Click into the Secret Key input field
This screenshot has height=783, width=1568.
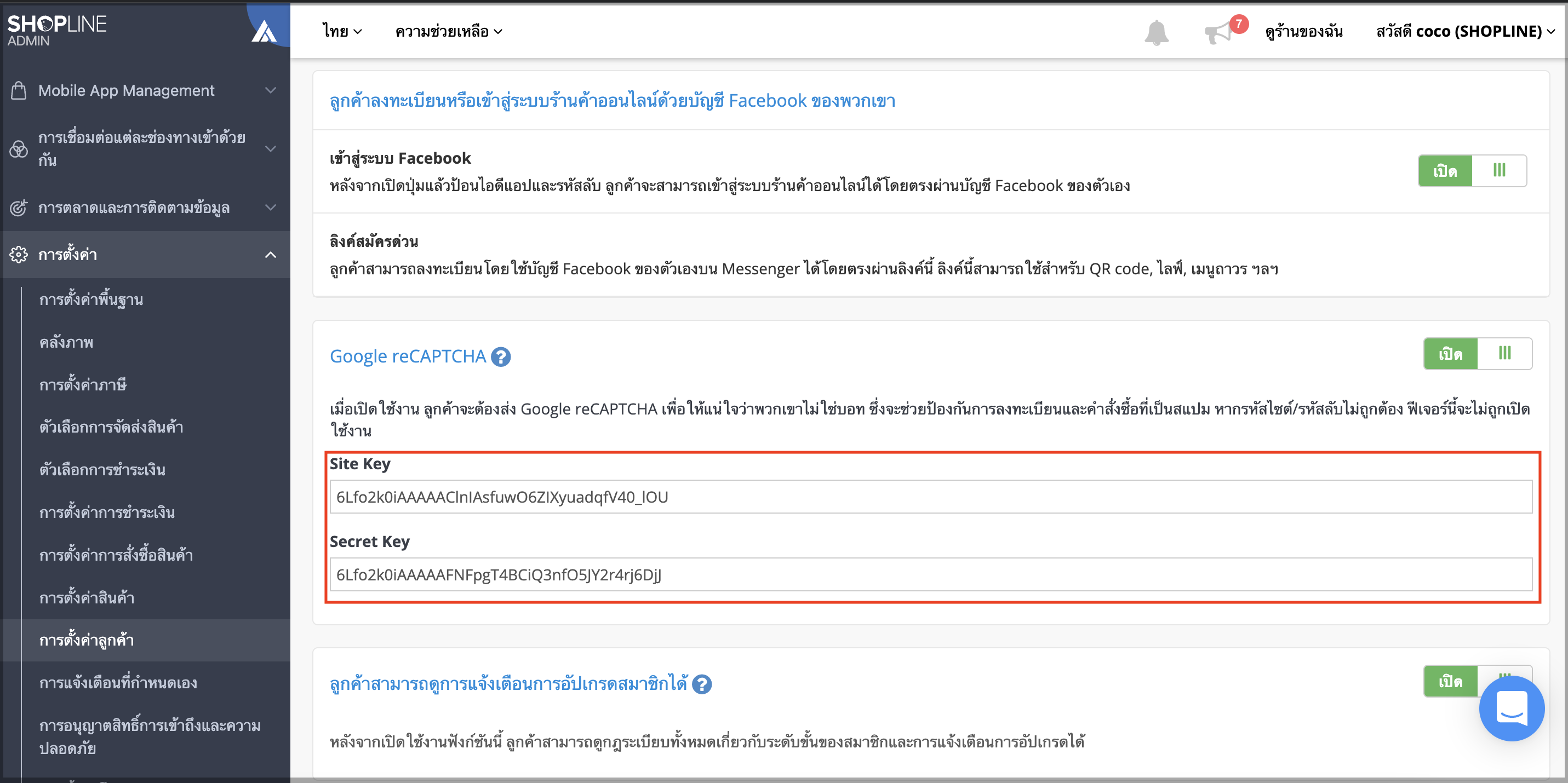931,574
